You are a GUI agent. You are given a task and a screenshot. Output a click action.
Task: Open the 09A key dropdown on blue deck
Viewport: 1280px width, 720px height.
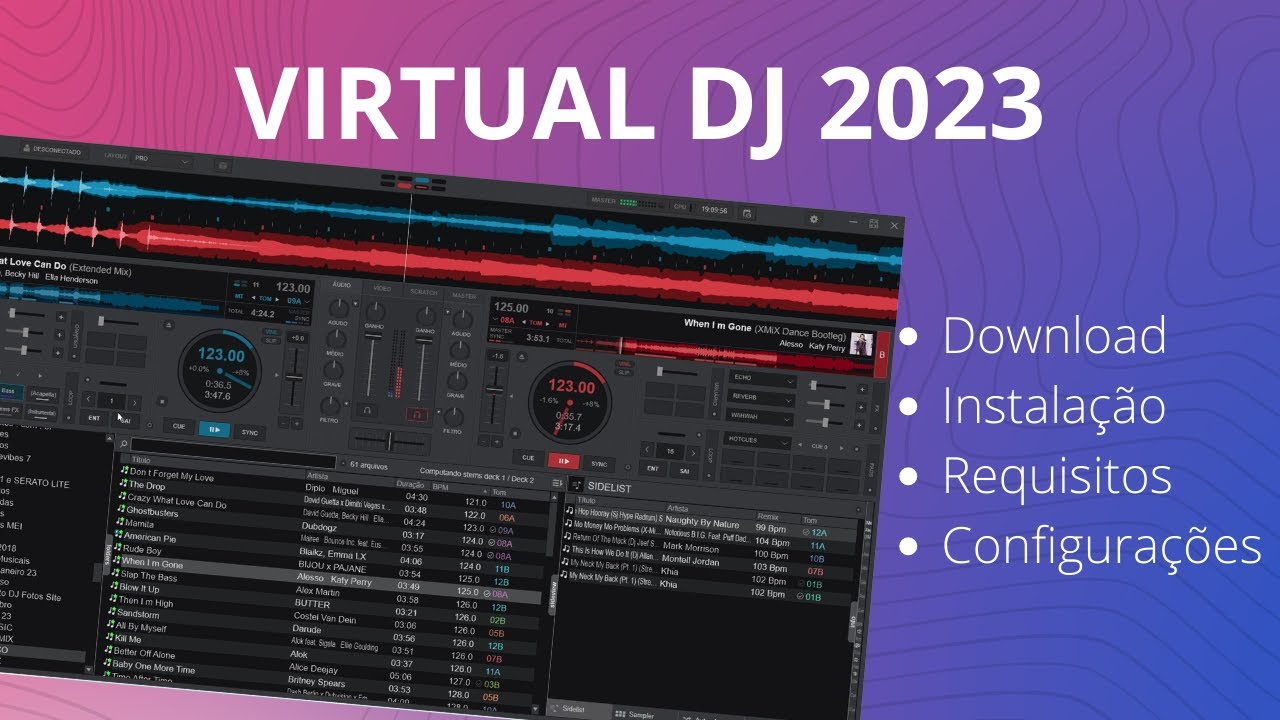pyautogui.click(x=299, y=301)
